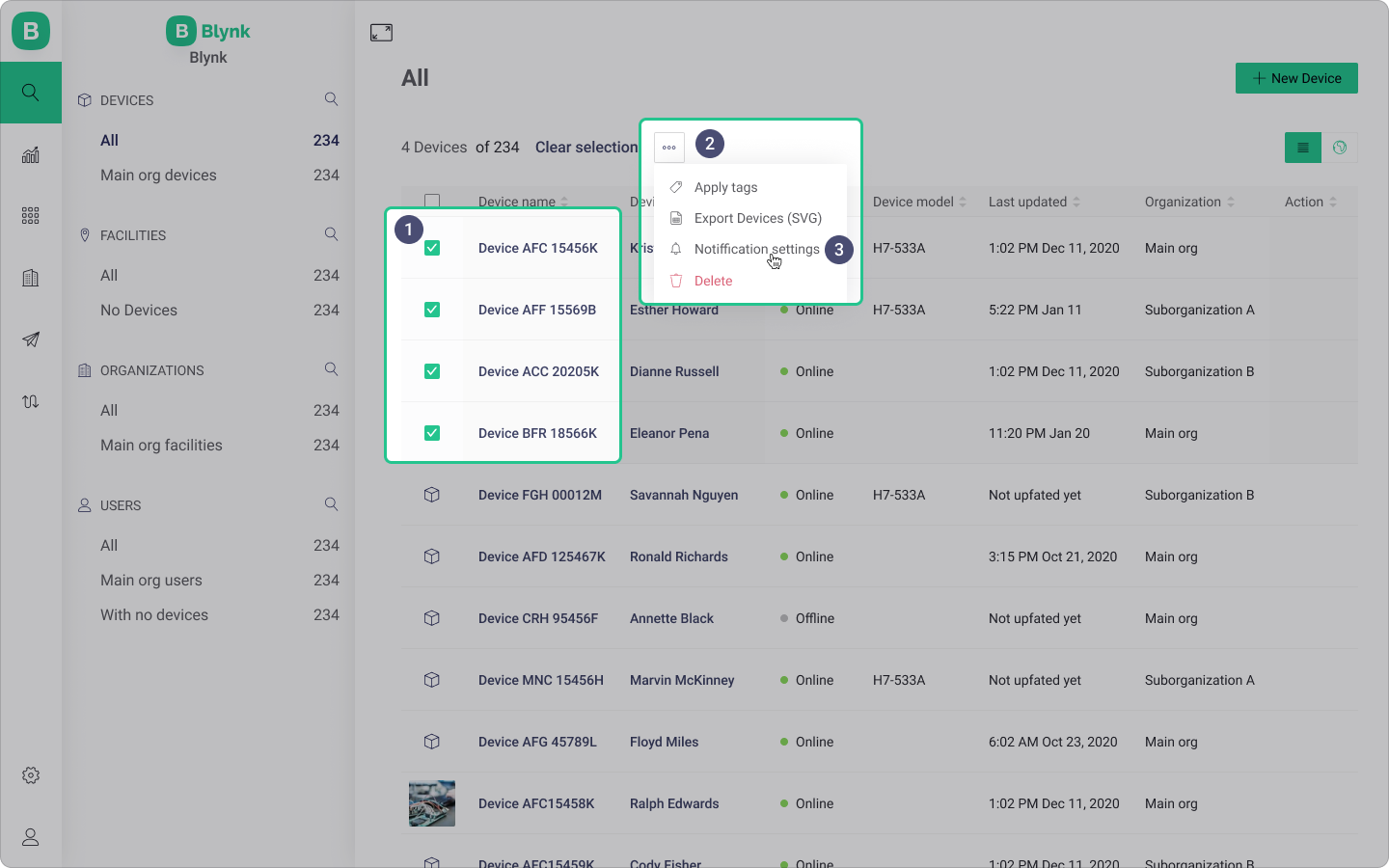Switch to map view icon
Viewport: 1389px width, 868px height.
[1339, 148]
